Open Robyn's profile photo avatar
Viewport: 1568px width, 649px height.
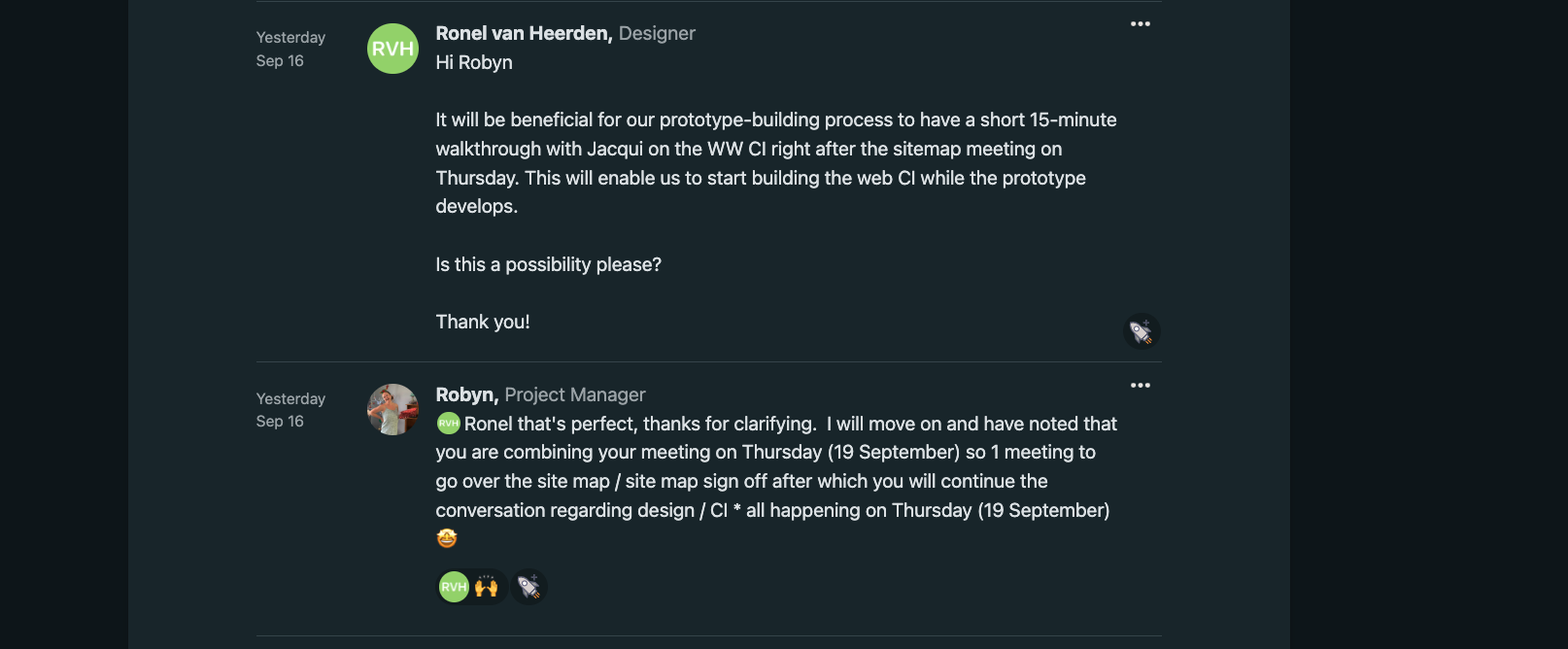(x=392, y=409)
